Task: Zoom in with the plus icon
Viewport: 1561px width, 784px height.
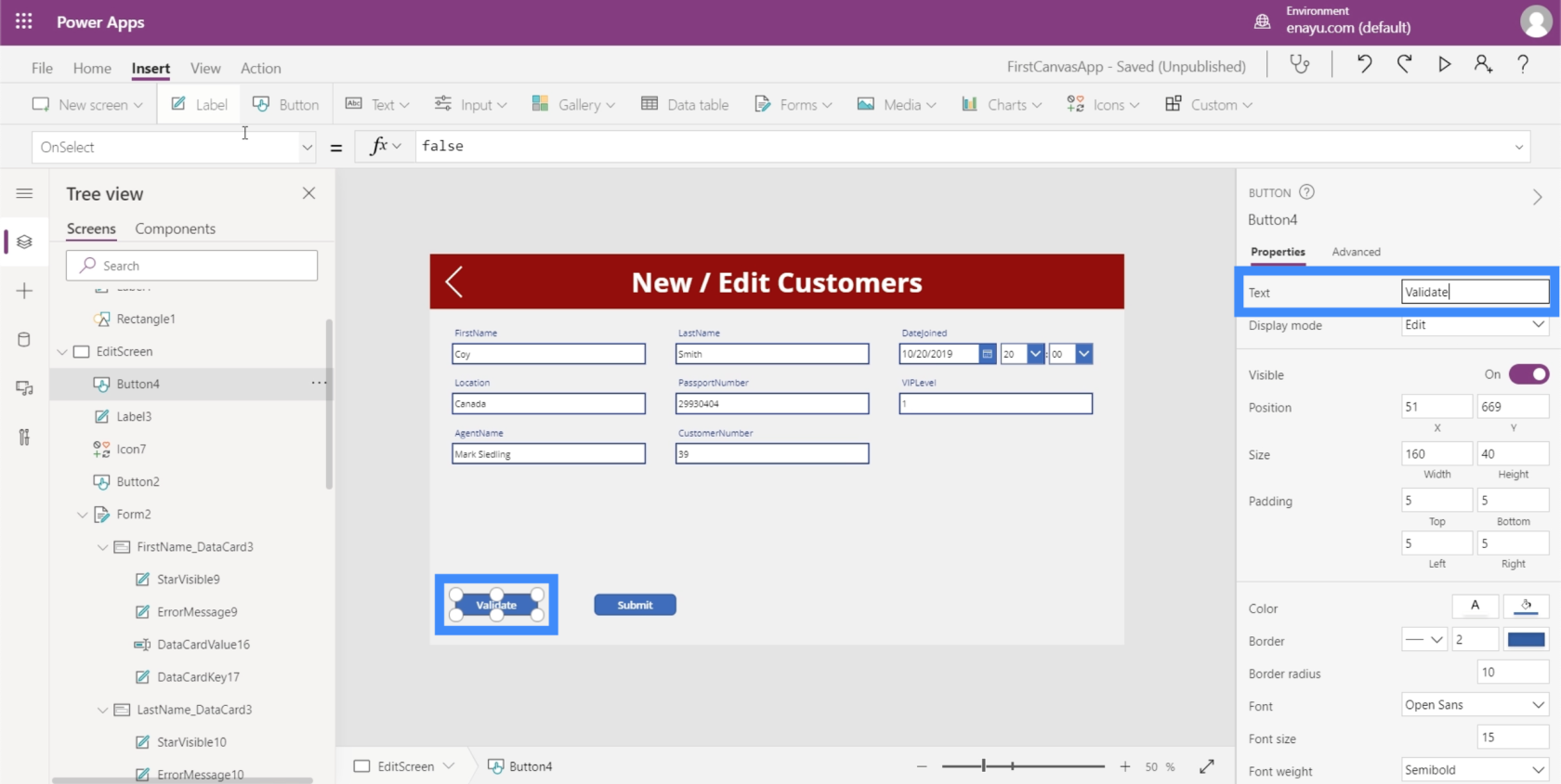Action: point(1125,766)
